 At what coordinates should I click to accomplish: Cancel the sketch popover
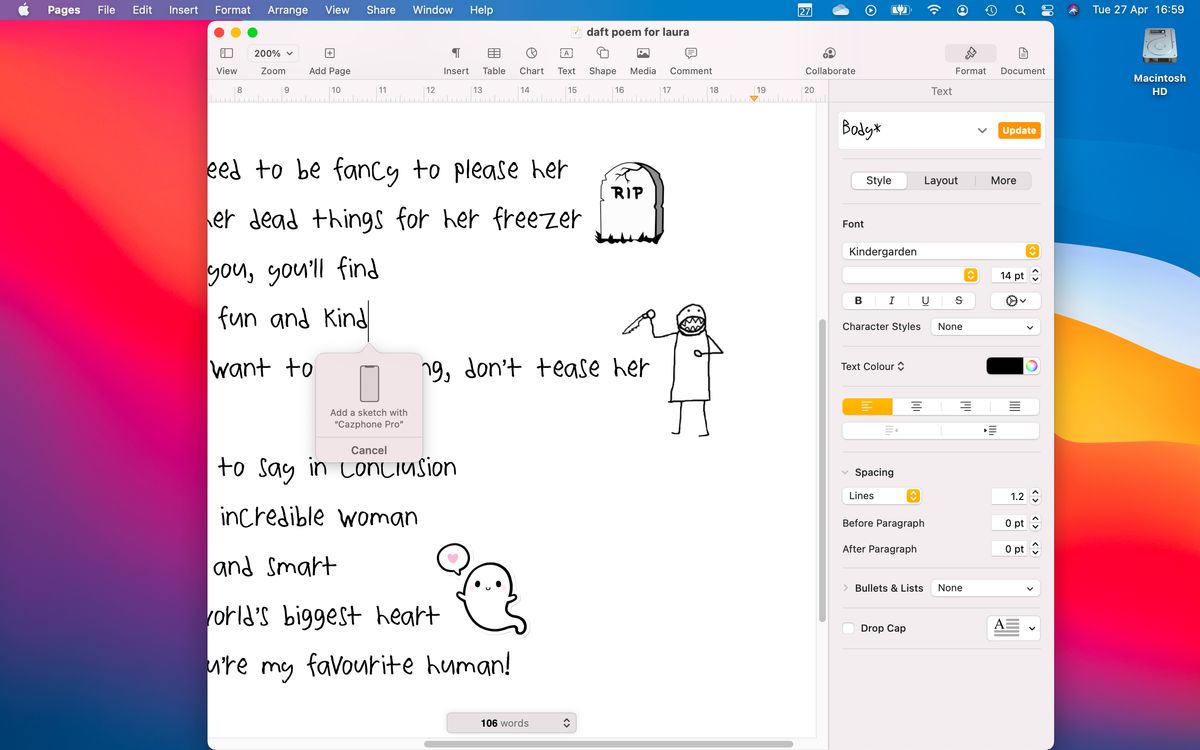point(368,450)
